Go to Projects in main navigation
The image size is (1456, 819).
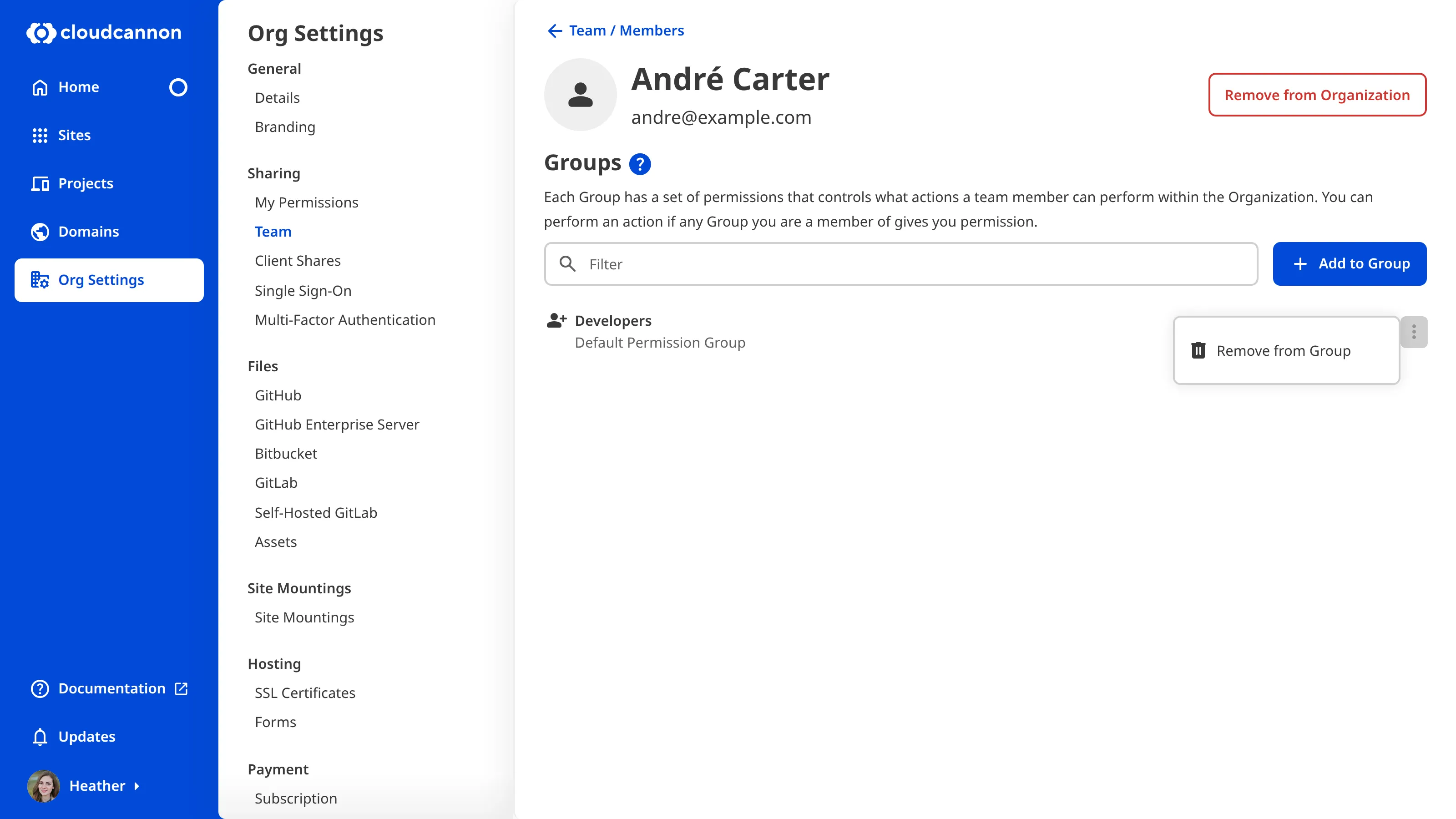pos(109,183)
